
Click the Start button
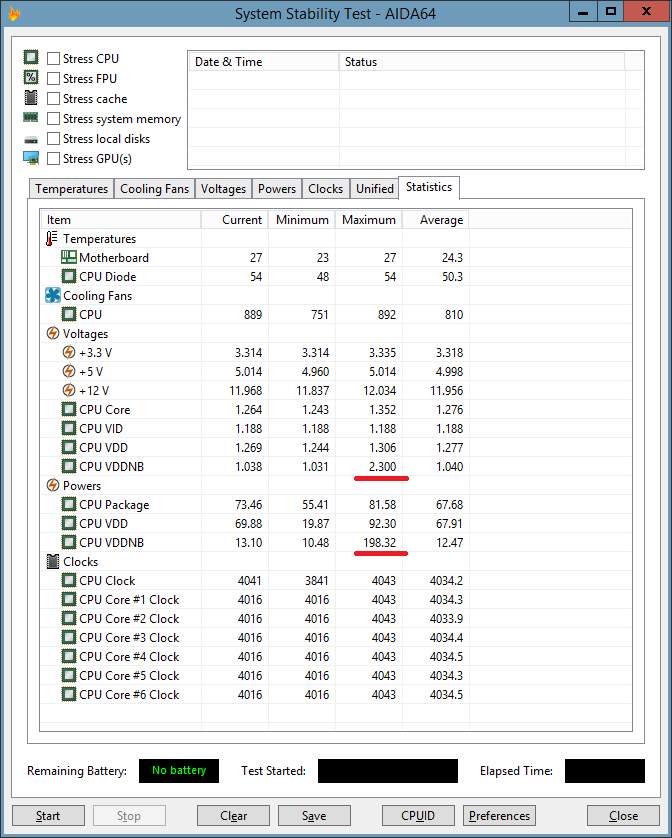coord(48,816)
